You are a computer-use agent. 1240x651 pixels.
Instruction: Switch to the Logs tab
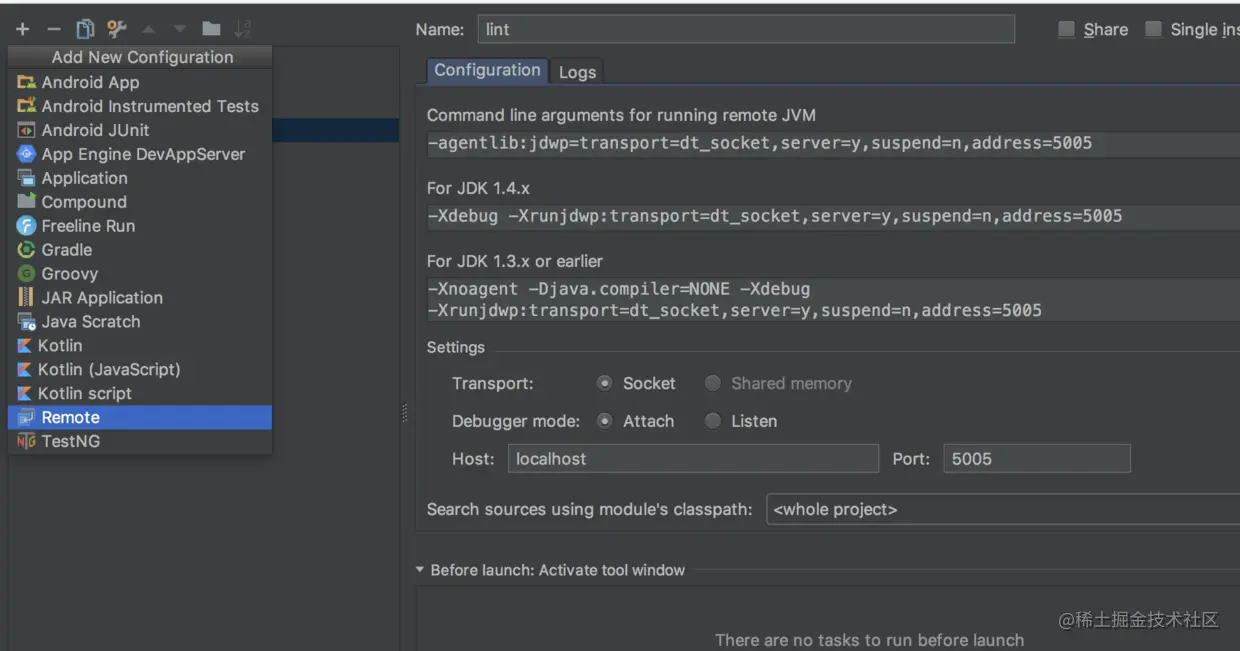coord(577,72)
